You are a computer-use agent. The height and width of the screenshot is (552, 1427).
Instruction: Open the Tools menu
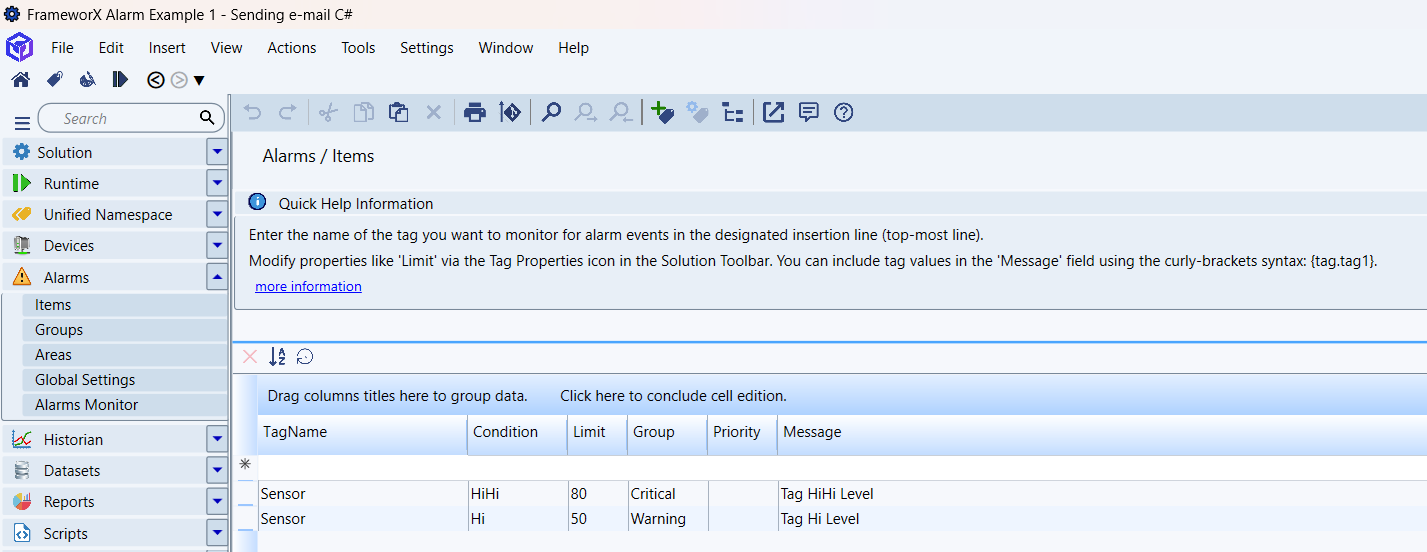coord(358,48)
